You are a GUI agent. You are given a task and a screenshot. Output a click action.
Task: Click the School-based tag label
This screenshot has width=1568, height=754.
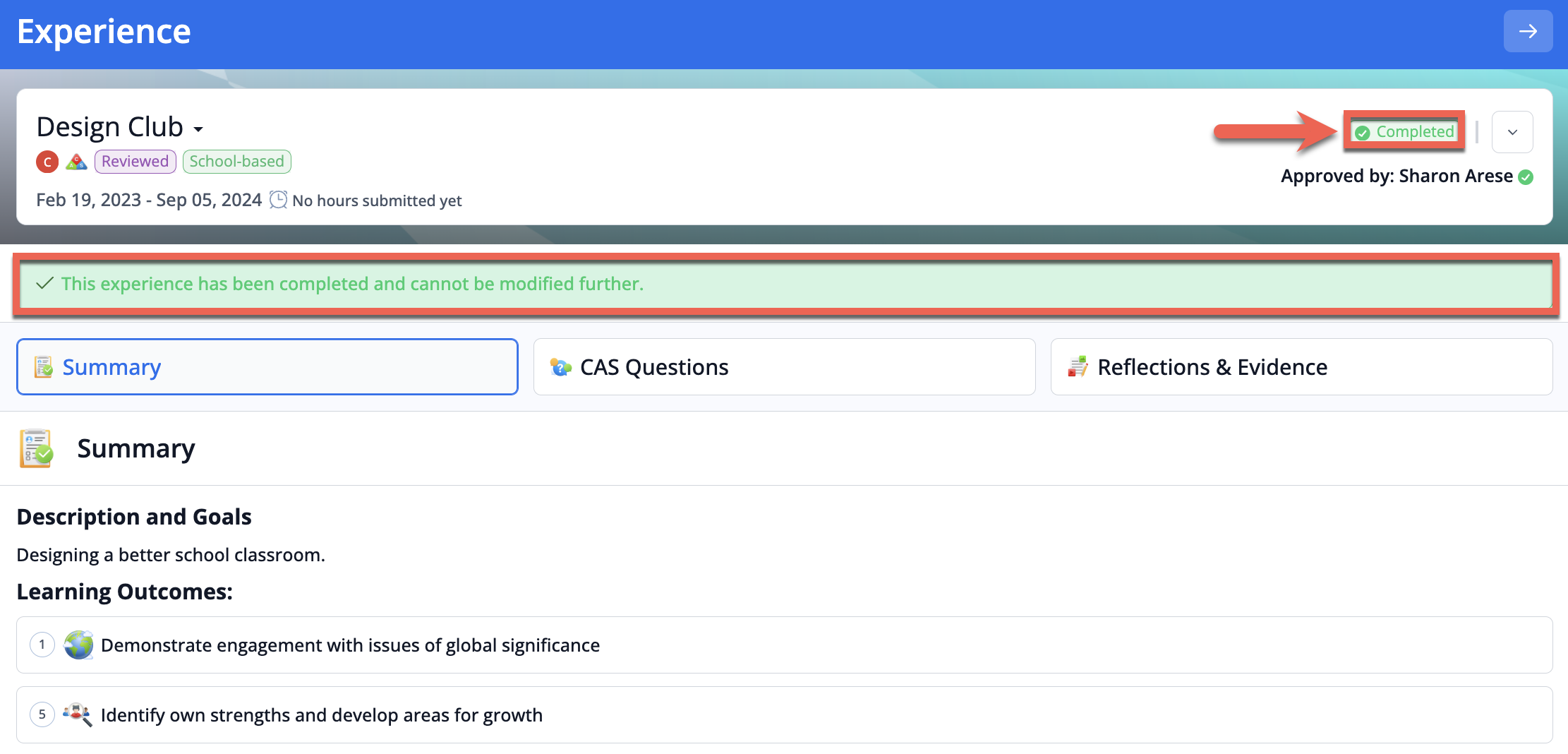point(236,162)
